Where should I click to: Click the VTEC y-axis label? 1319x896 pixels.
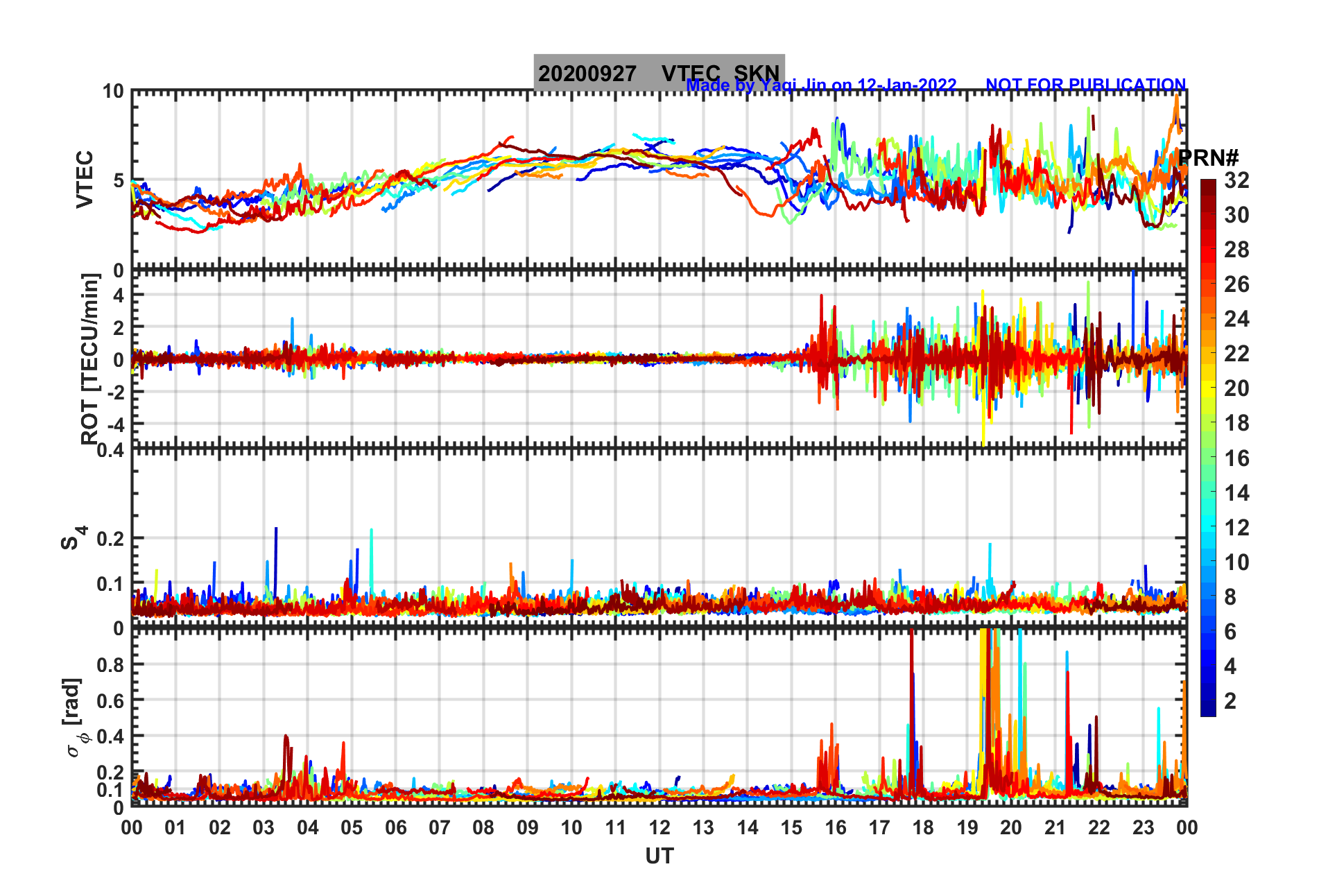pos(85,179)
